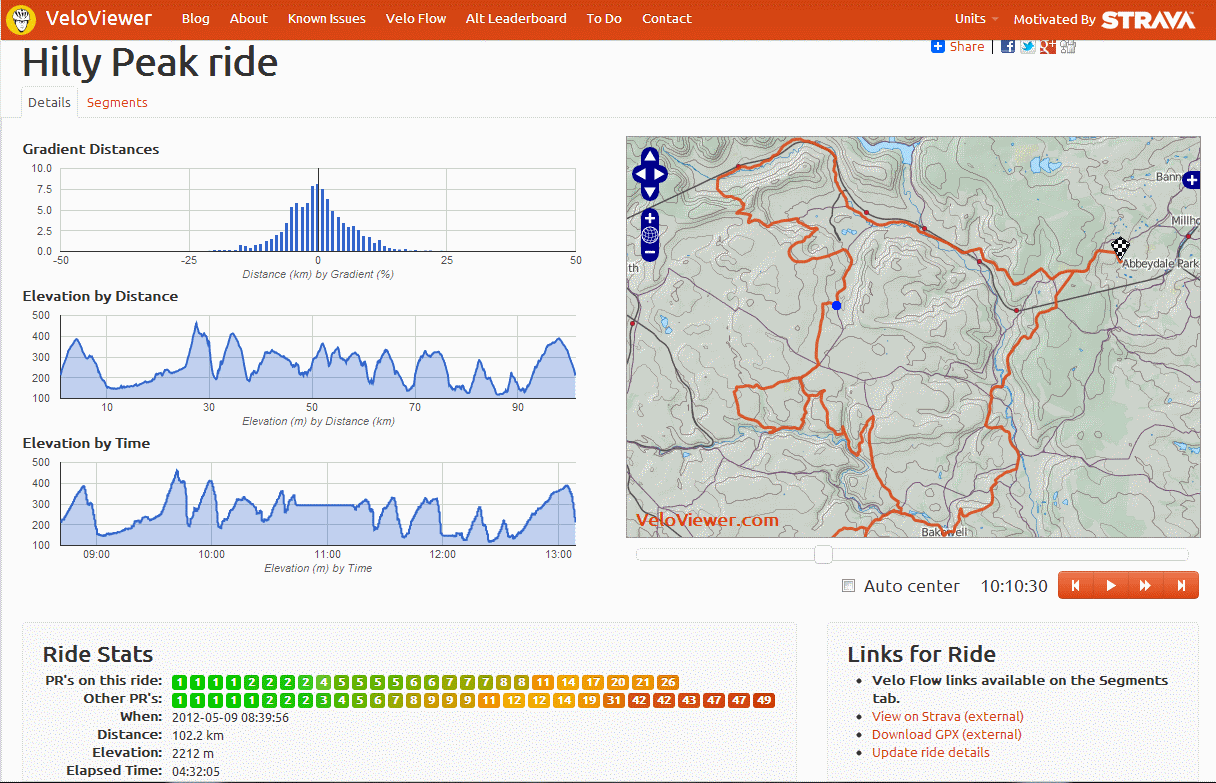Zoom in on the map

coord(650,218)
